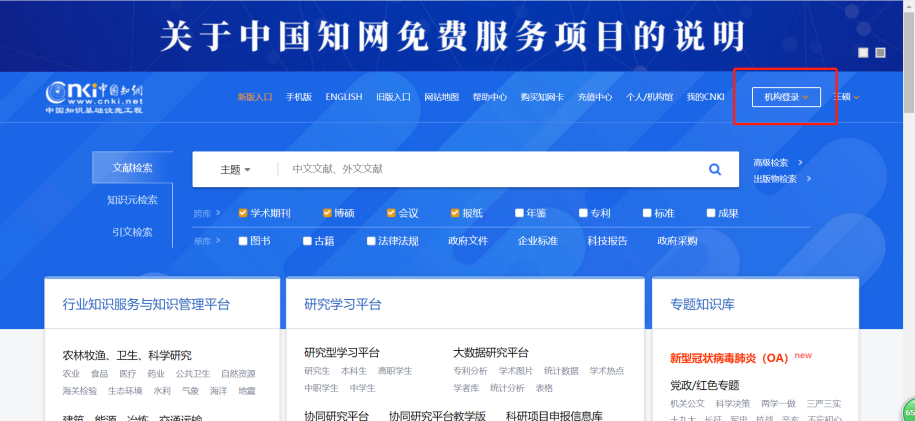The height and width of the screenshot is (421, 915).
Task: Open the 新版入口 link
Action: click(x=255, y=97)
